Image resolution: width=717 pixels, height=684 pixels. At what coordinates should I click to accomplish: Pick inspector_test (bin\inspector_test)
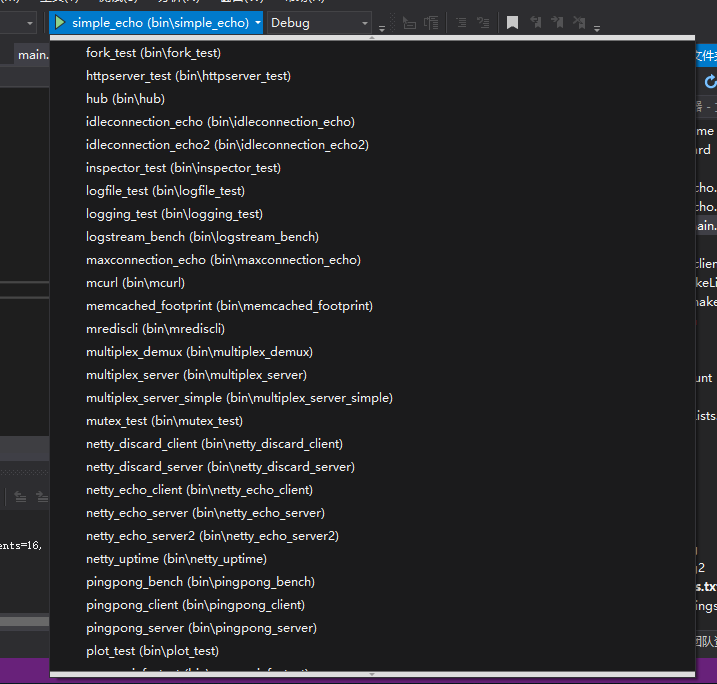[372, 168]
